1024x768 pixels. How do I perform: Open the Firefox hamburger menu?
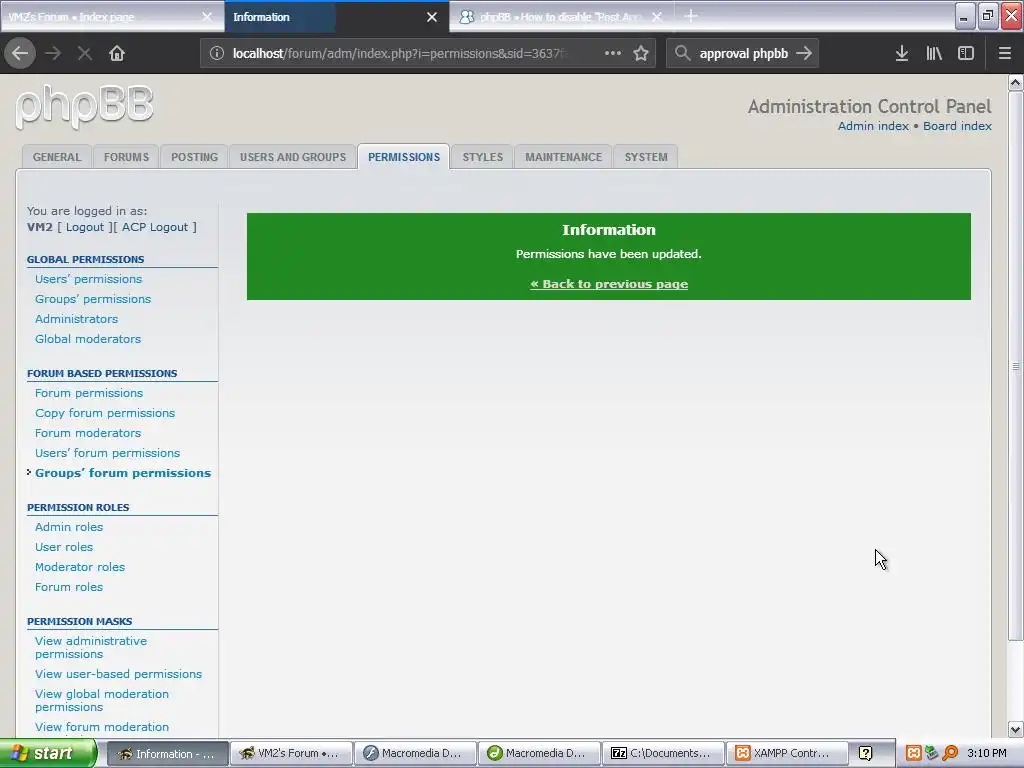(x=1004, y=54)
